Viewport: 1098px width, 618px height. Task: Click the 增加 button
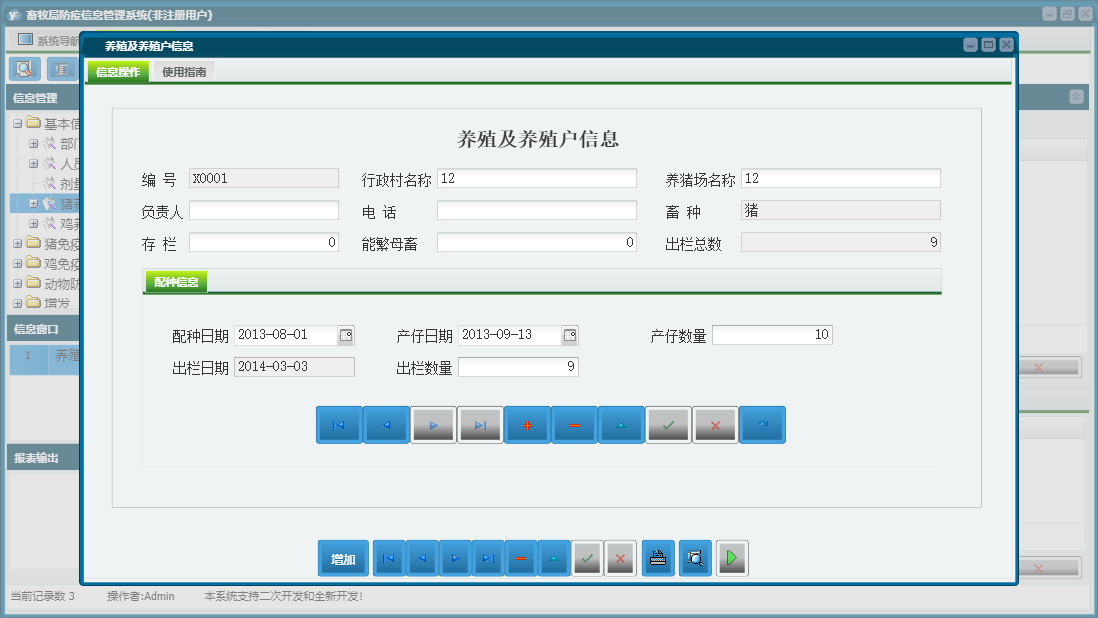343,559
